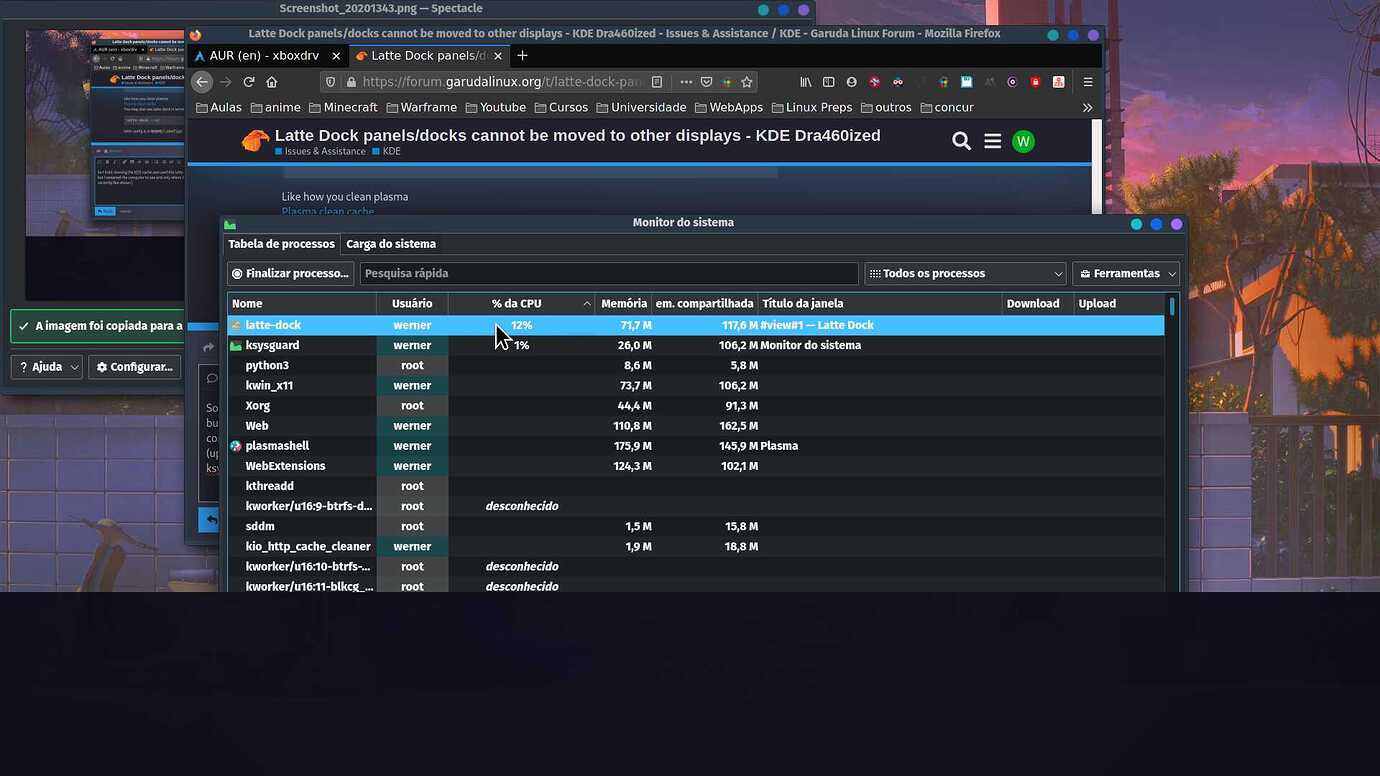
Task: Open the Issues & Assistance category link
Action: tap(320, 151)
